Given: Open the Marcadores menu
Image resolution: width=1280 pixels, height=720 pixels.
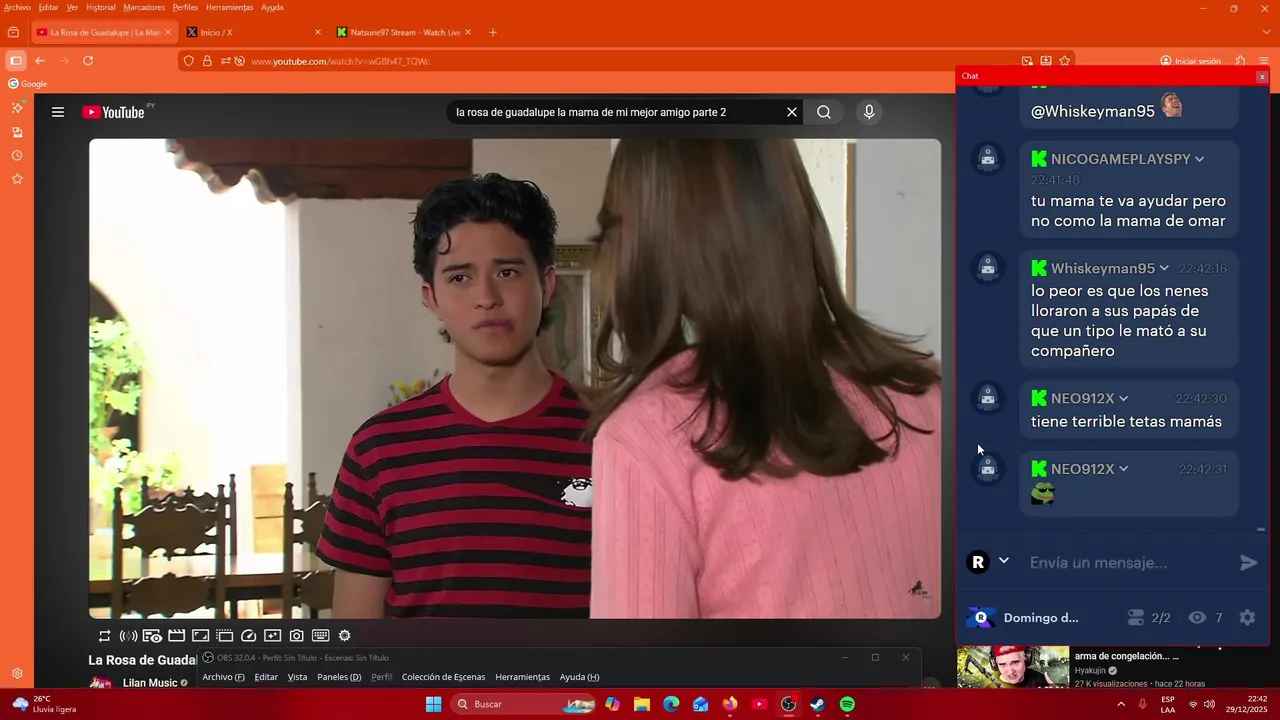Looking at the screenshot, I should click(x=144, y=7).
